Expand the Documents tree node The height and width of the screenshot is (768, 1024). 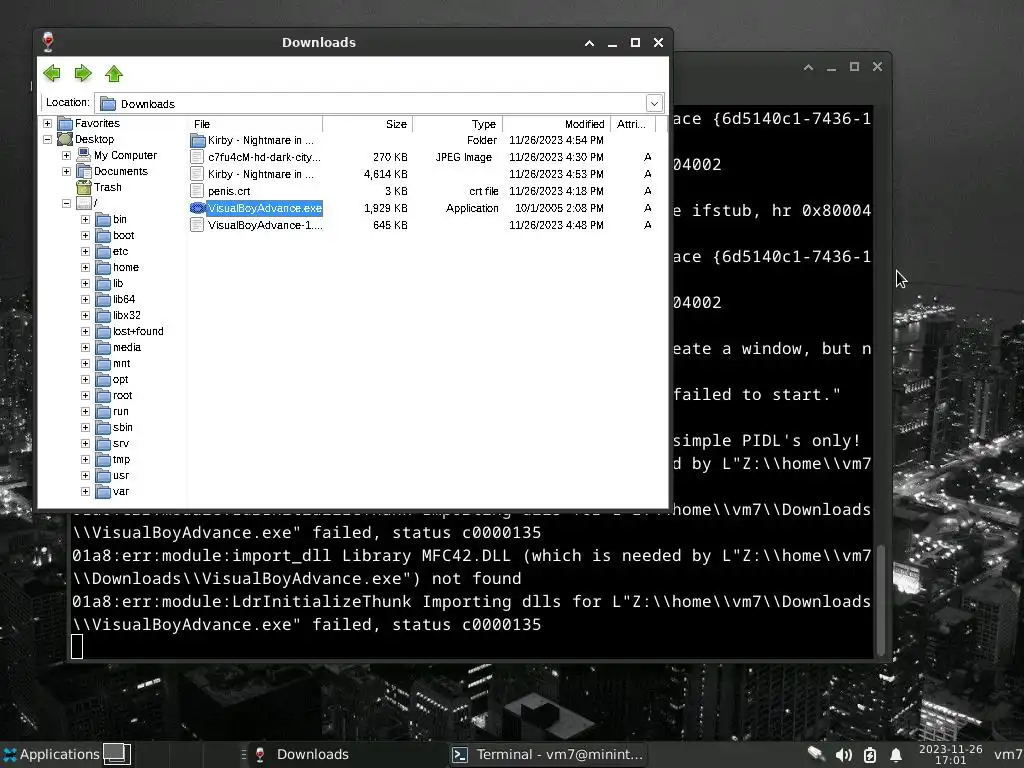pyautogui.click(x=66, y=171)
